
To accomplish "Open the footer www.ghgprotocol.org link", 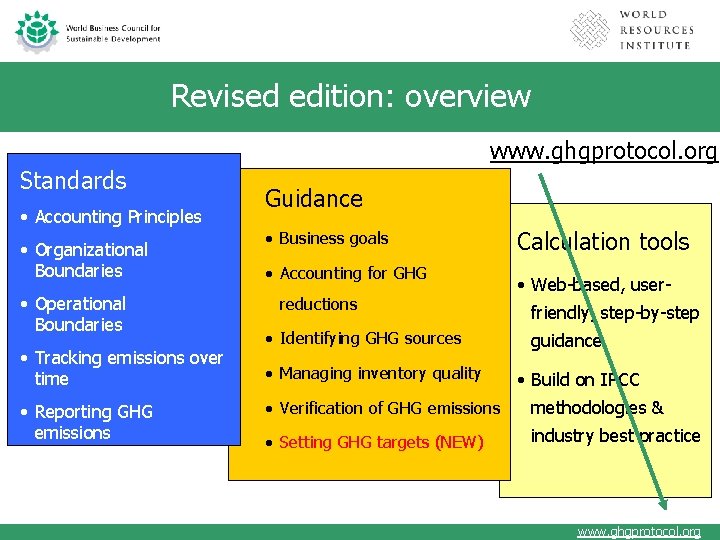I will [639, 532].
